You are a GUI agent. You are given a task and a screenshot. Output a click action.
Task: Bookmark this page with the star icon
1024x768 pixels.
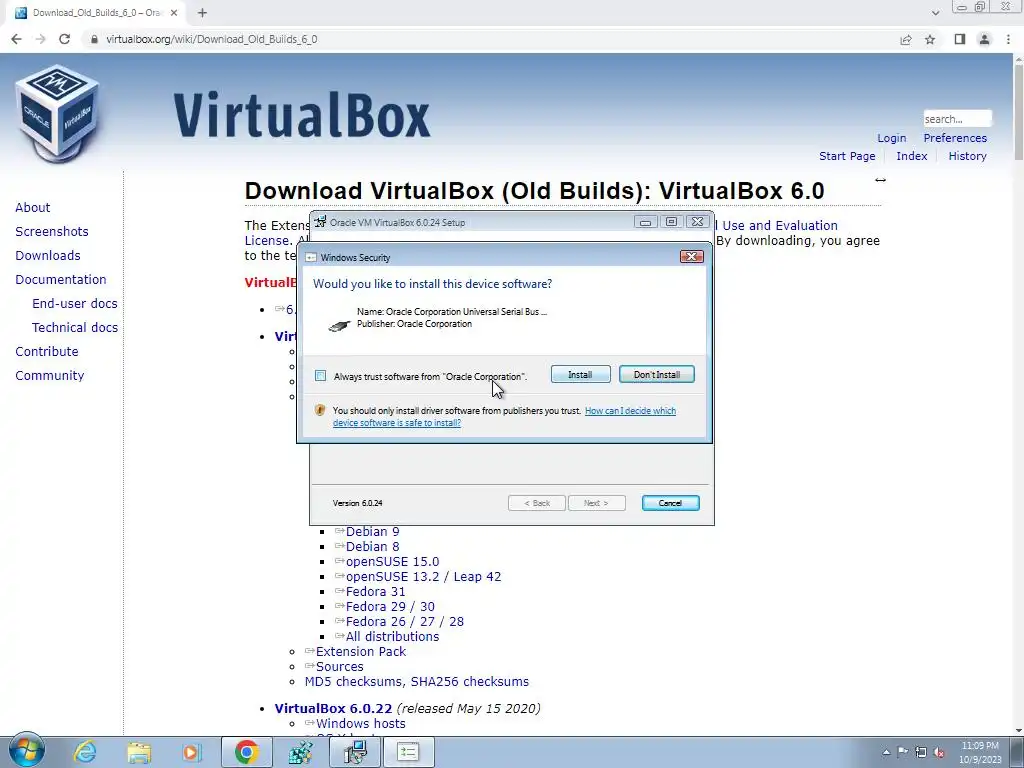(x=930, y=40)
